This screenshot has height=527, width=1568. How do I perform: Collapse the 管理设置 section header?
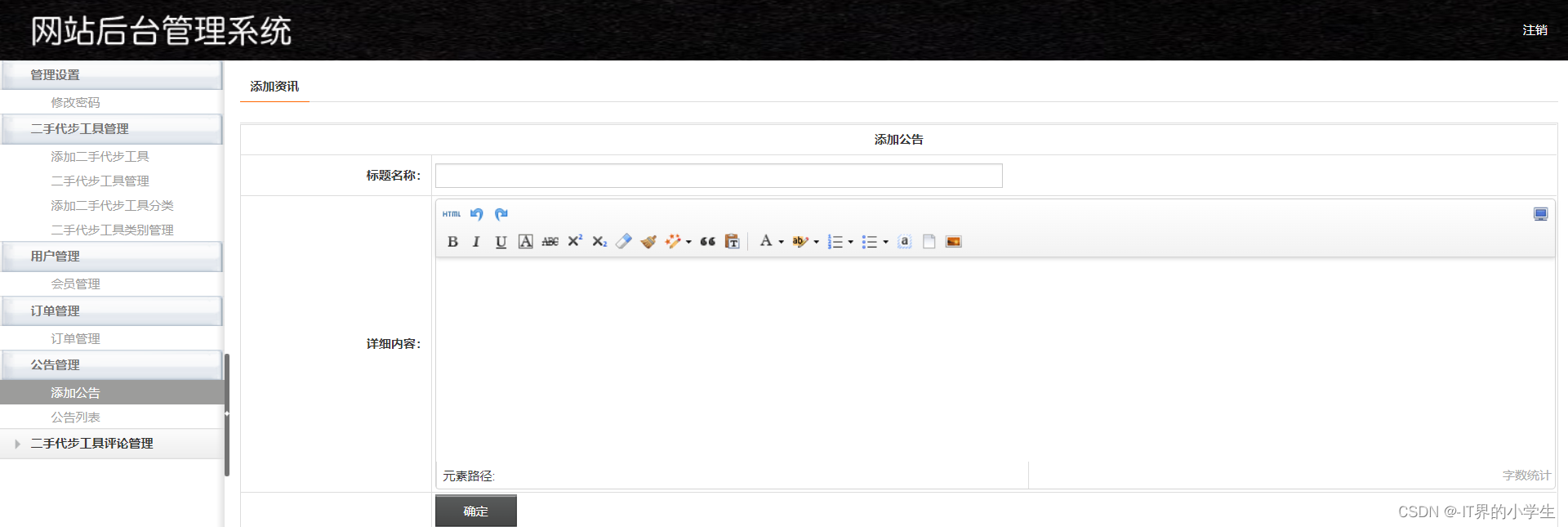(x=111, y=74)
